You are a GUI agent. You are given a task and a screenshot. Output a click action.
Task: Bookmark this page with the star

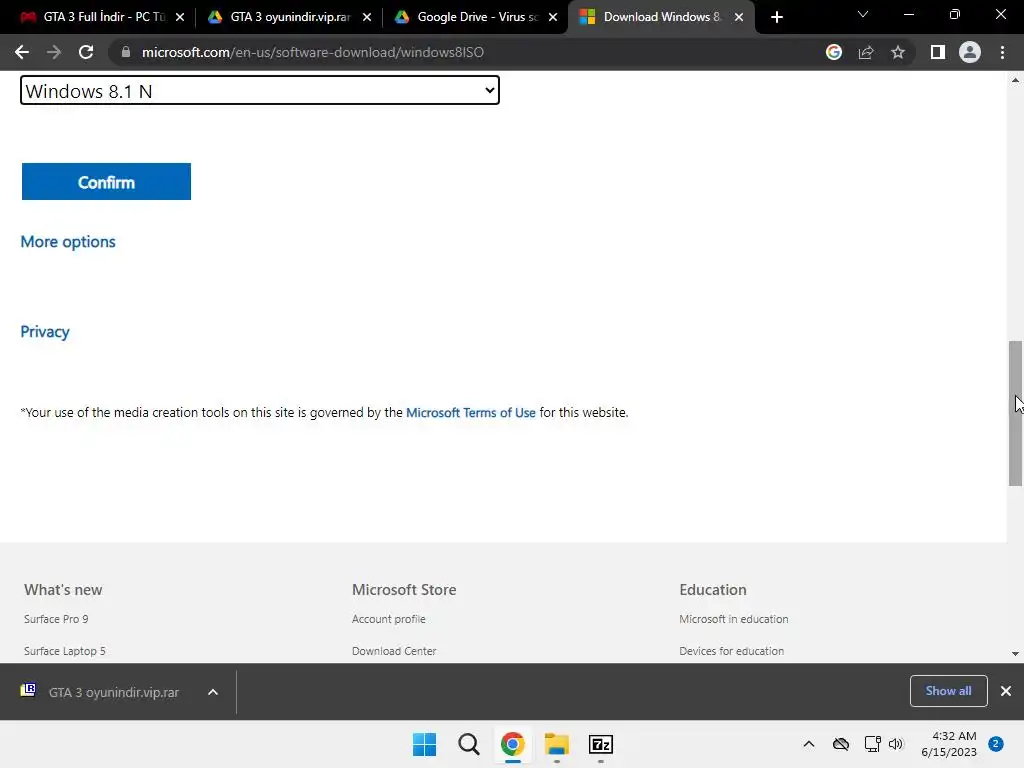coord(898,52)
